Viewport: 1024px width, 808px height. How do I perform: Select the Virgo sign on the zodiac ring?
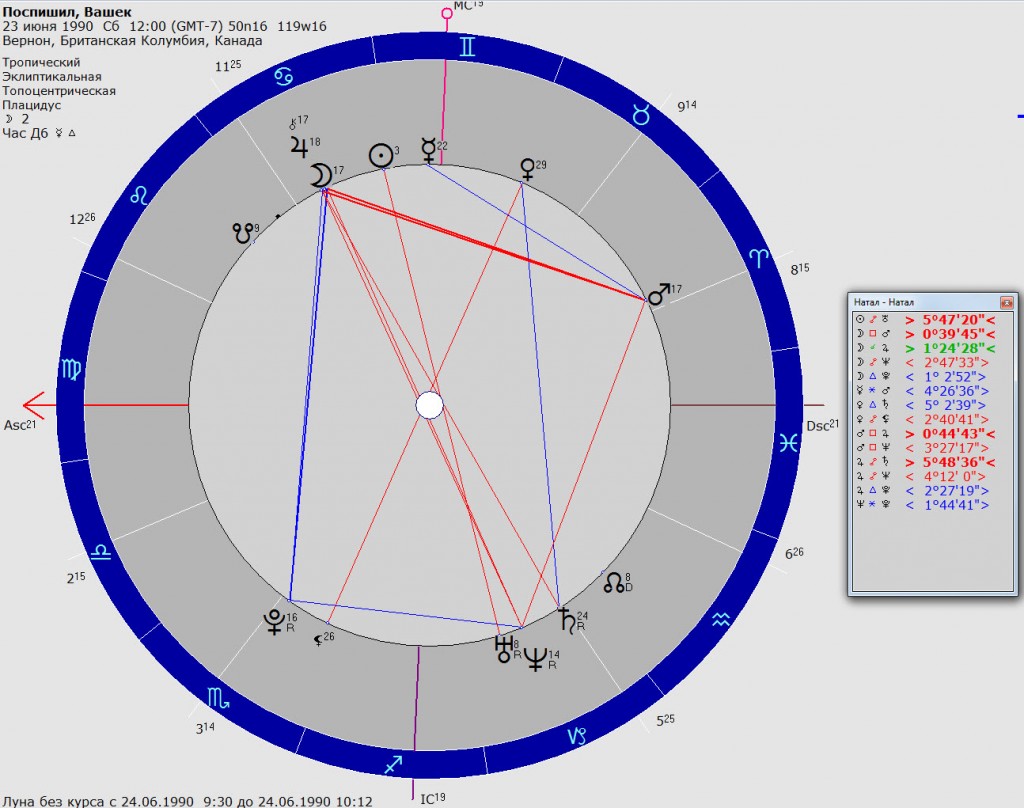click(72, 370)
